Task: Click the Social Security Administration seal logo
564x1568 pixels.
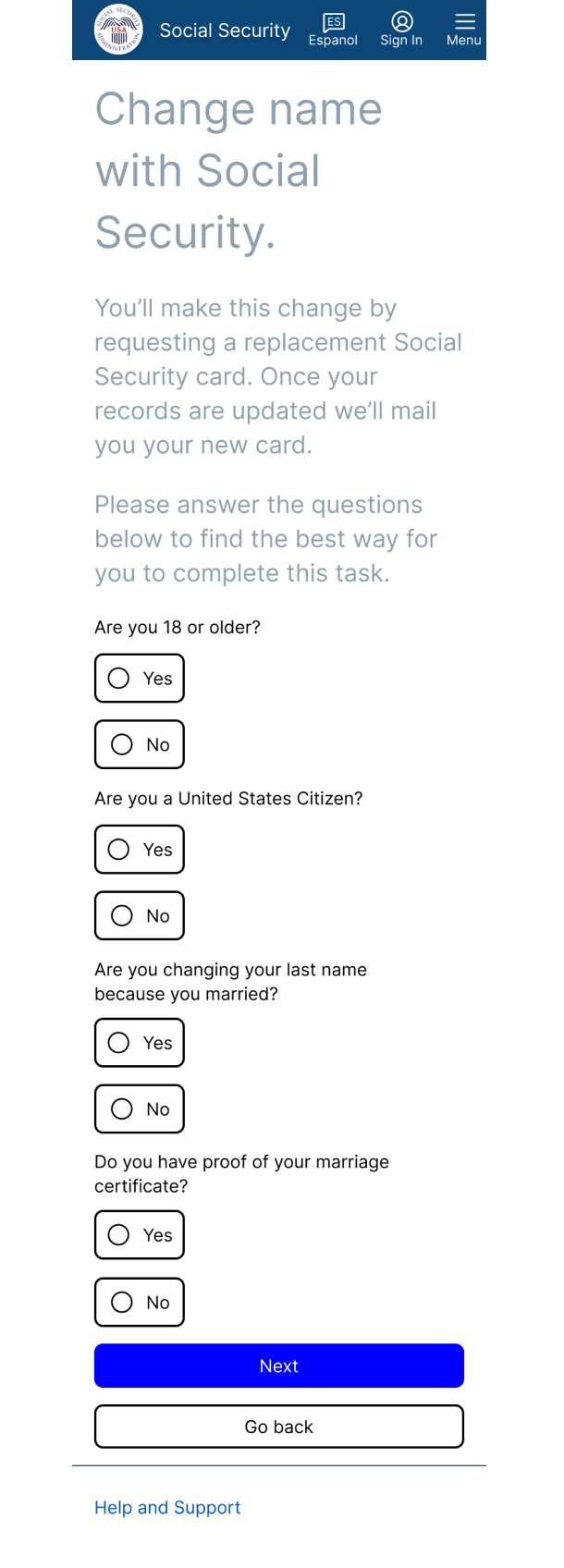Action: (x=118, y=30)
